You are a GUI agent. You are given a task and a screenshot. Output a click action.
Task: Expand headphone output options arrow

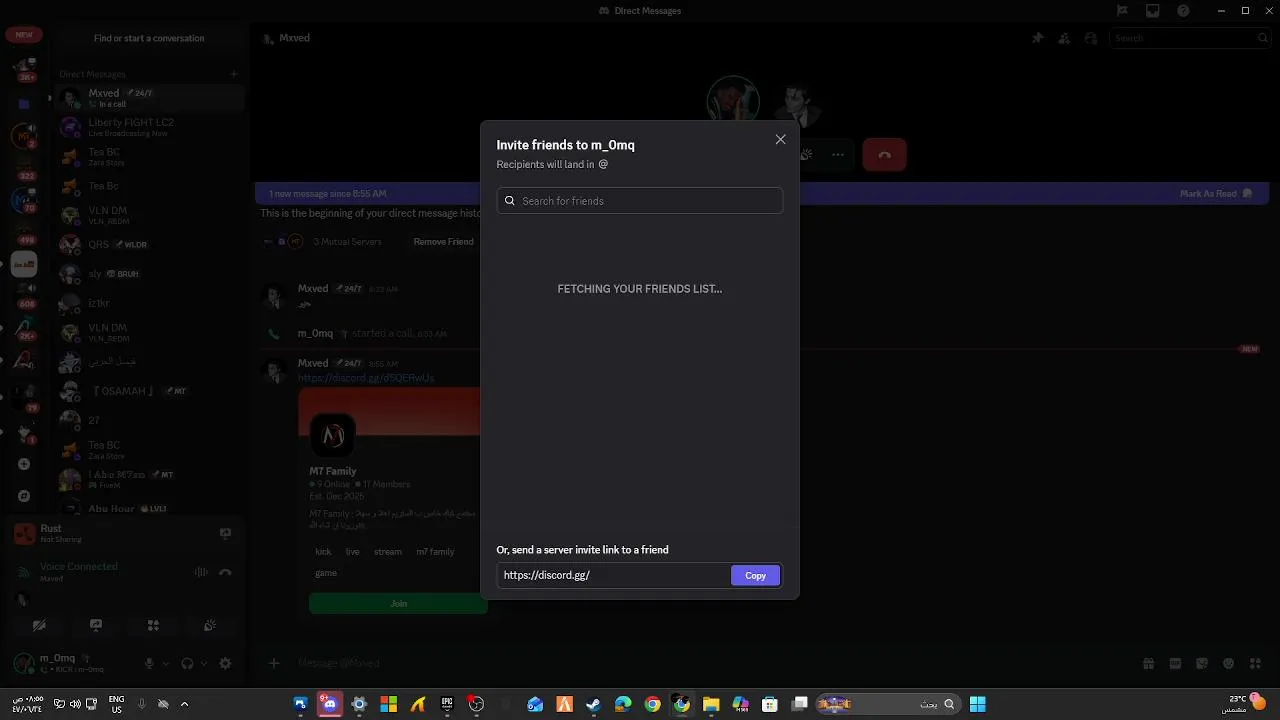(204, 663)
